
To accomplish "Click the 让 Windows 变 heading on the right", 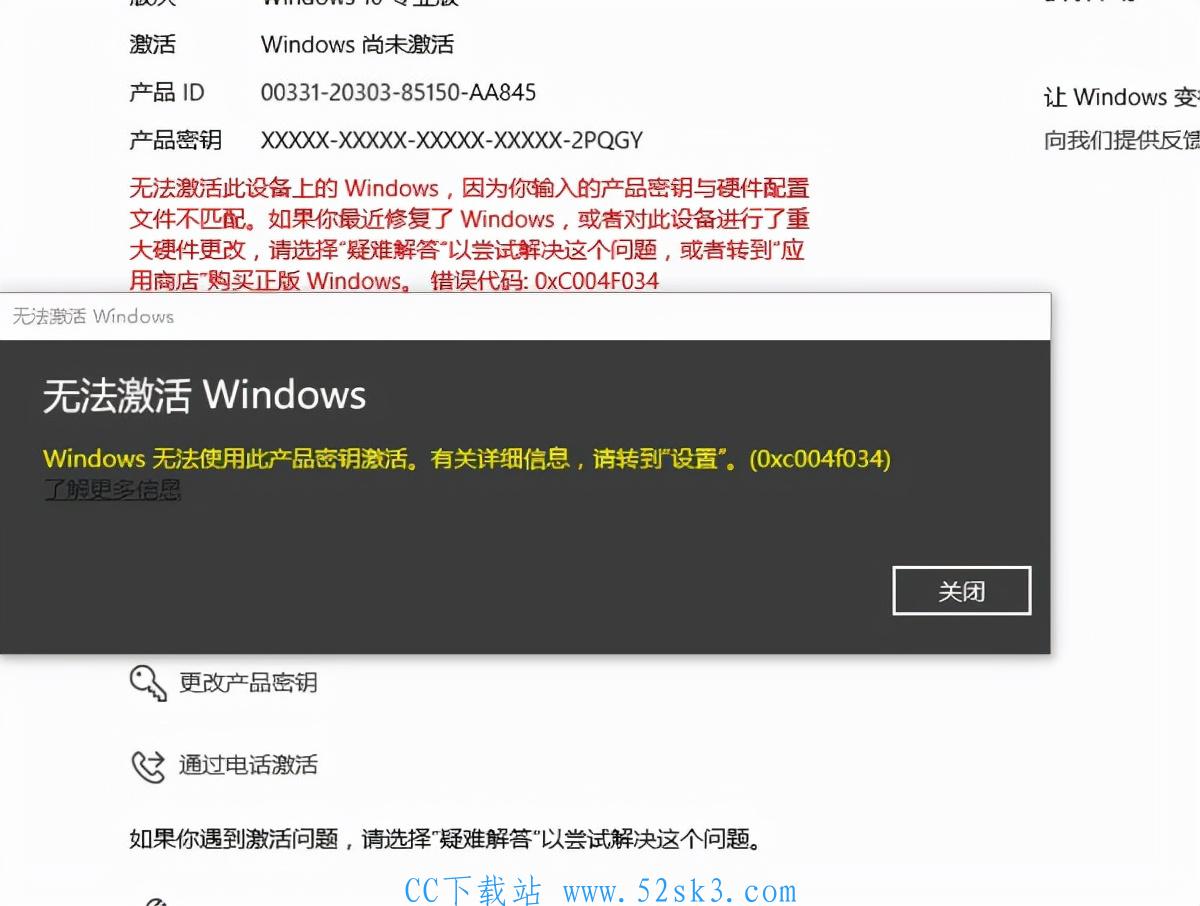I will pyautogui.click(x=1122, y=98).
